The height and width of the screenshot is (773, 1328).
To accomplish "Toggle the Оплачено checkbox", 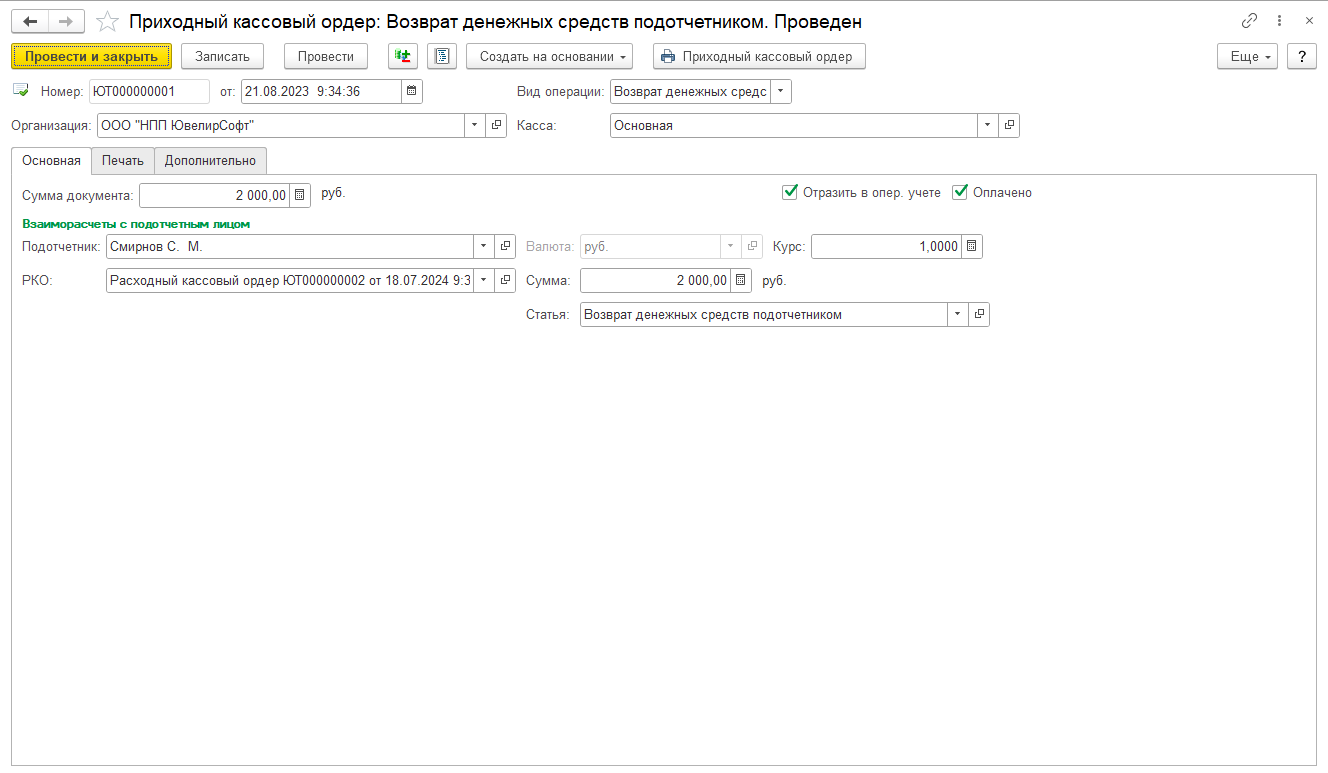I will coord(960,192).
